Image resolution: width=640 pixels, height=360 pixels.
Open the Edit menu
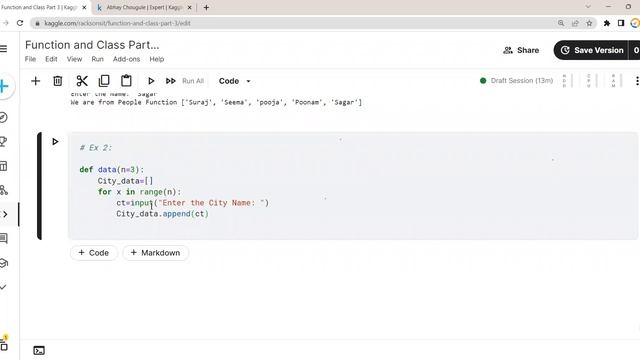(51, 59)
